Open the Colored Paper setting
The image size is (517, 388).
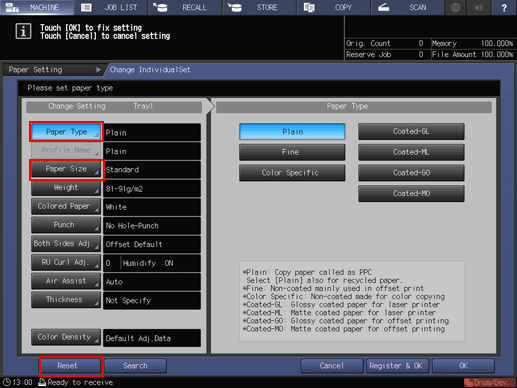tap(66, 206)
